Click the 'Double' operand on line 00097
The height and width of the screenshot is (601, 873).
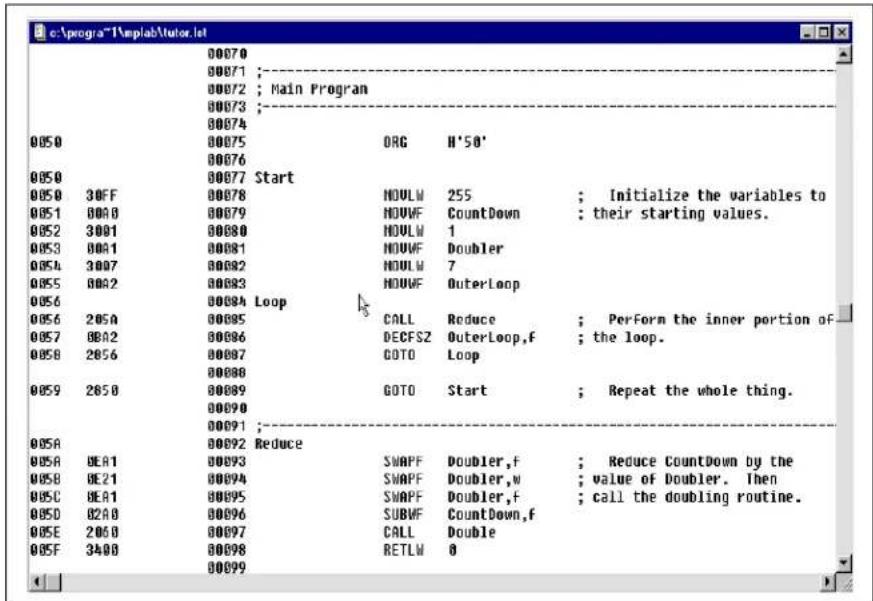click(471, 532)
